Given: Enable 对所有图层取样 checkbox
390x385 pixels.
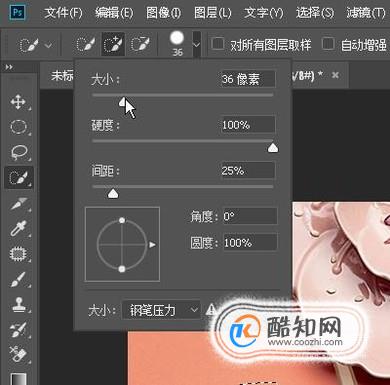Looking at the screenshot, I should (218, 44).
